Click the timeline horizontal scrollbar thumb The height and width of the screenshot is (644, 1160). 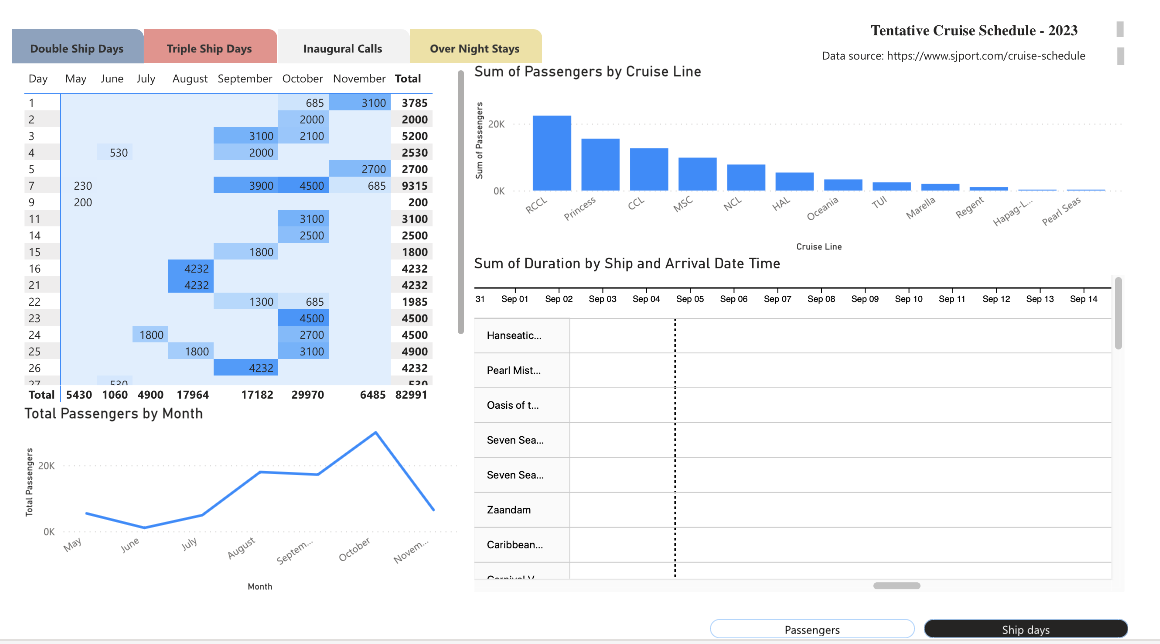coord(896,585)
